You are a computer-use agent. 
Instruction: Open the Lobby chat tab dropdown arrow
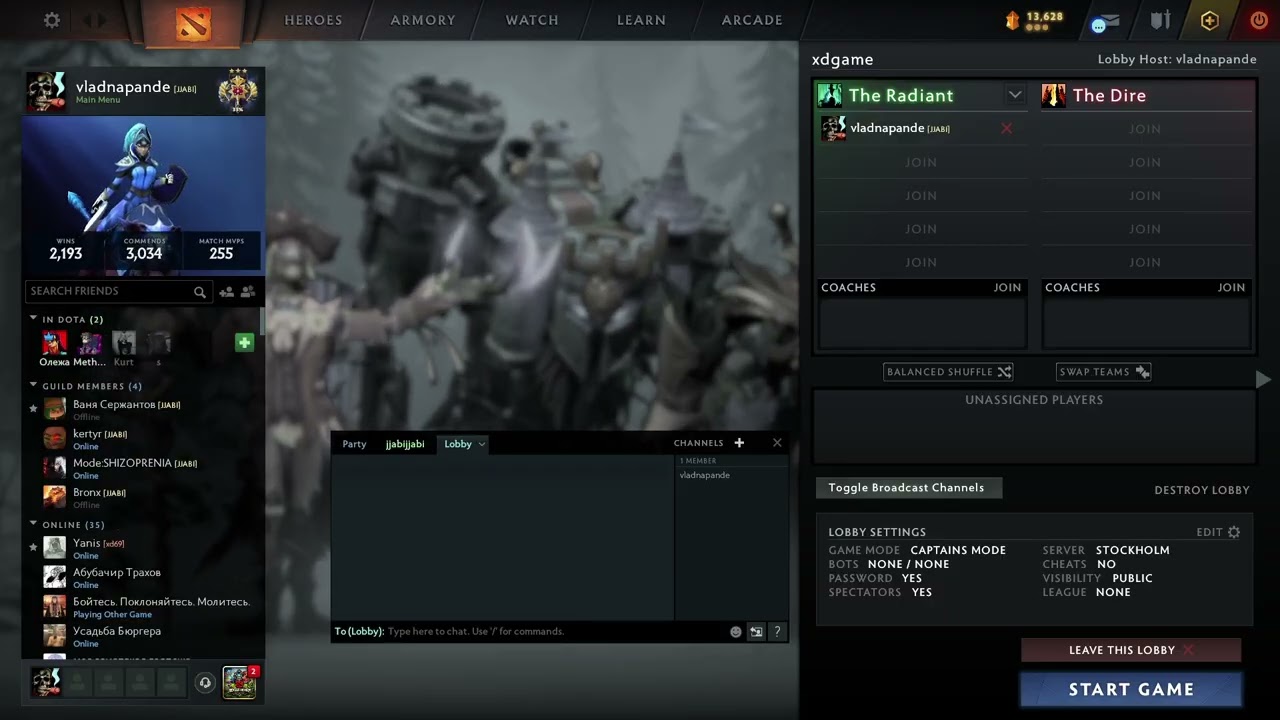pos(482,444)
